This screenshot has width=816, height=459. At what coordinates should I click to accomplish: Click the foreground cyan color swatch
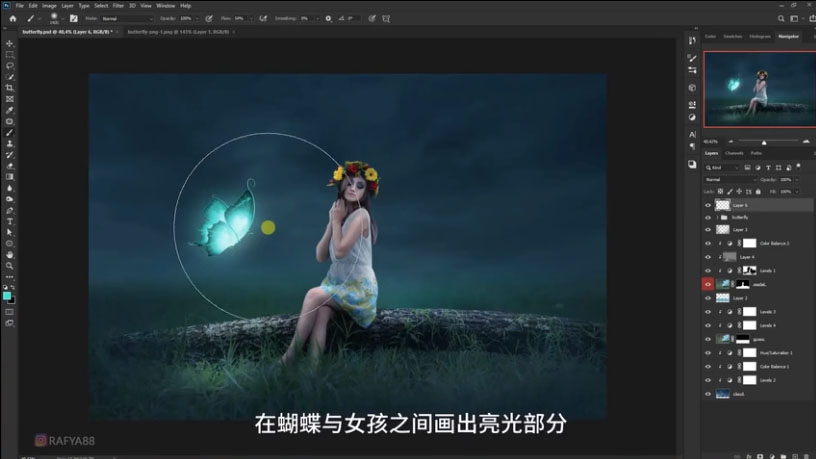point(7,296)
